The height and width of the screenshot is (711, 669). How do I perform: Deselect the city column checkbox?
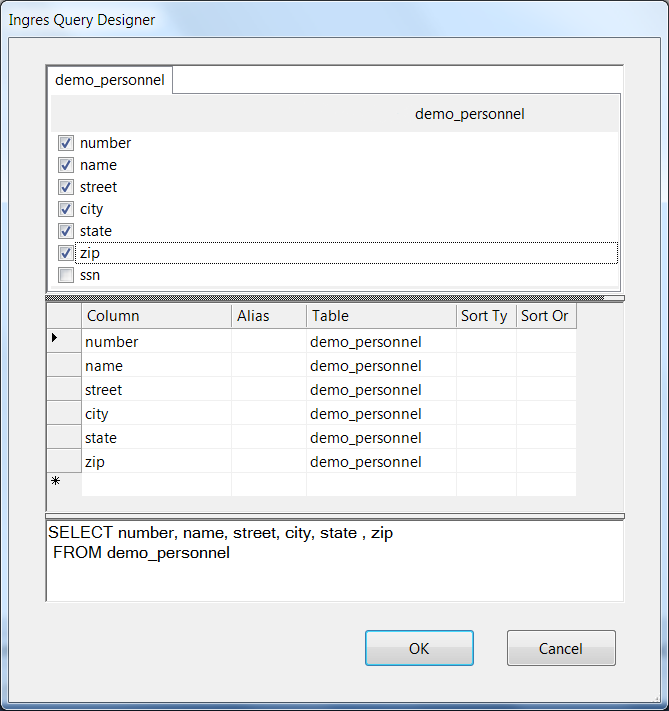(x=66, y=209)
